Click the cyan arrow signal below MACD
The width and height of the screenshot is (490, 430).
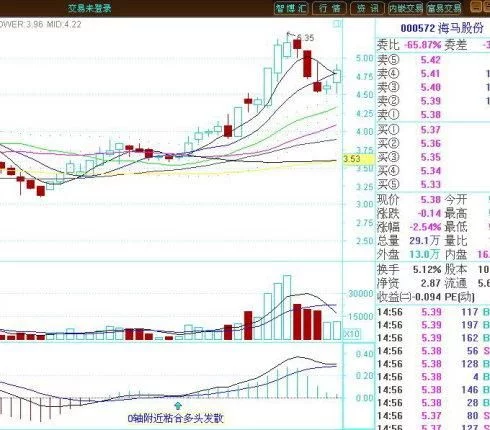[x=178, y=406]
